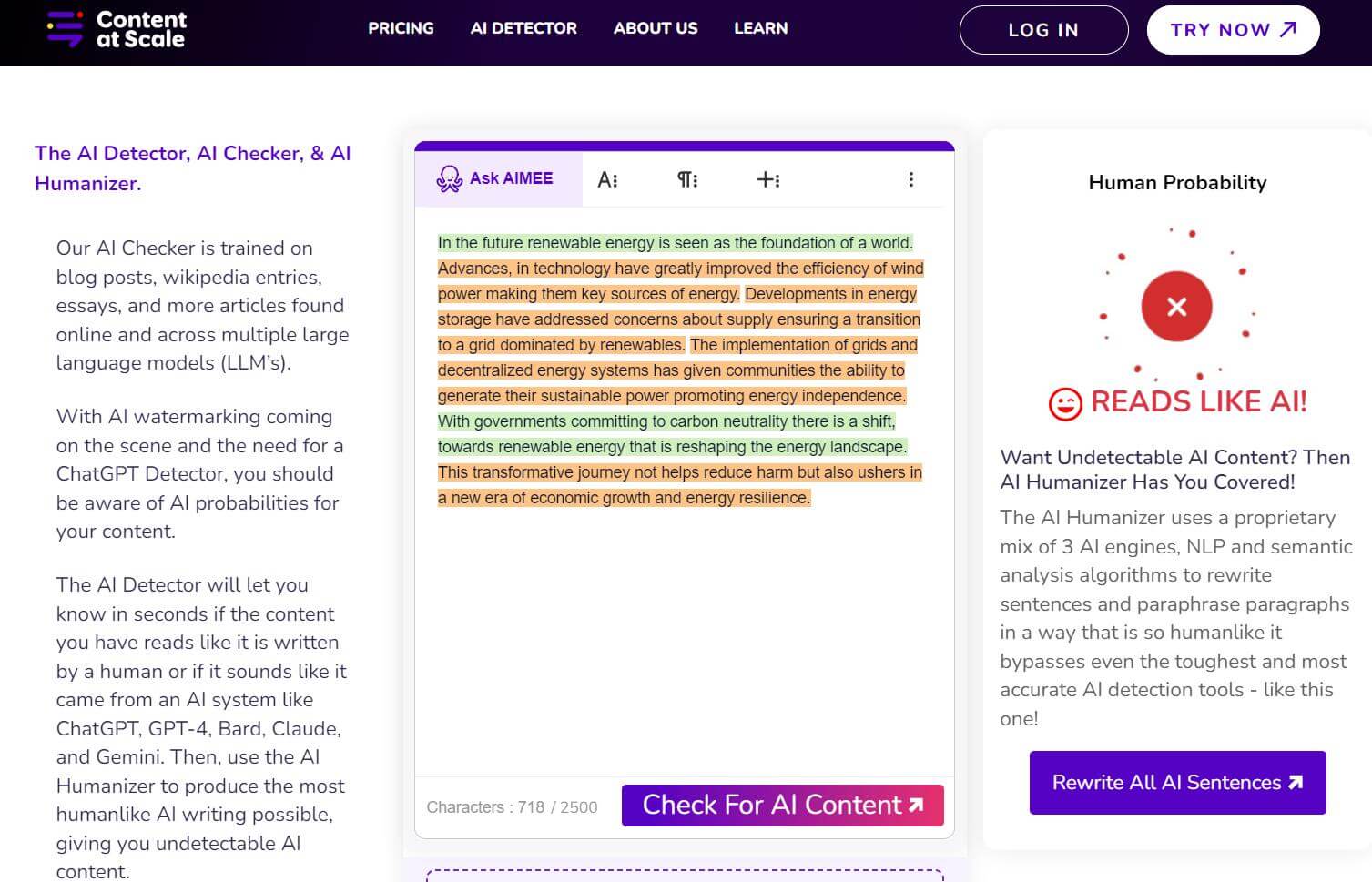Image resolution: width=1372 pixels, height=882 pixels.
Task: Open the paragraph style dropdown
Action: point(687,179)
